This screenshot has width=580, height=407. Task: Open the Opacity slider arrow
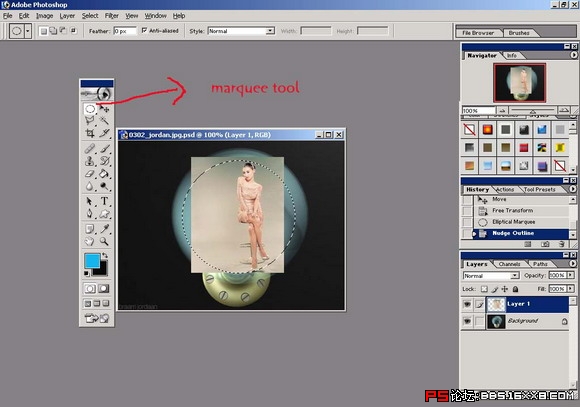pos(571,275)
